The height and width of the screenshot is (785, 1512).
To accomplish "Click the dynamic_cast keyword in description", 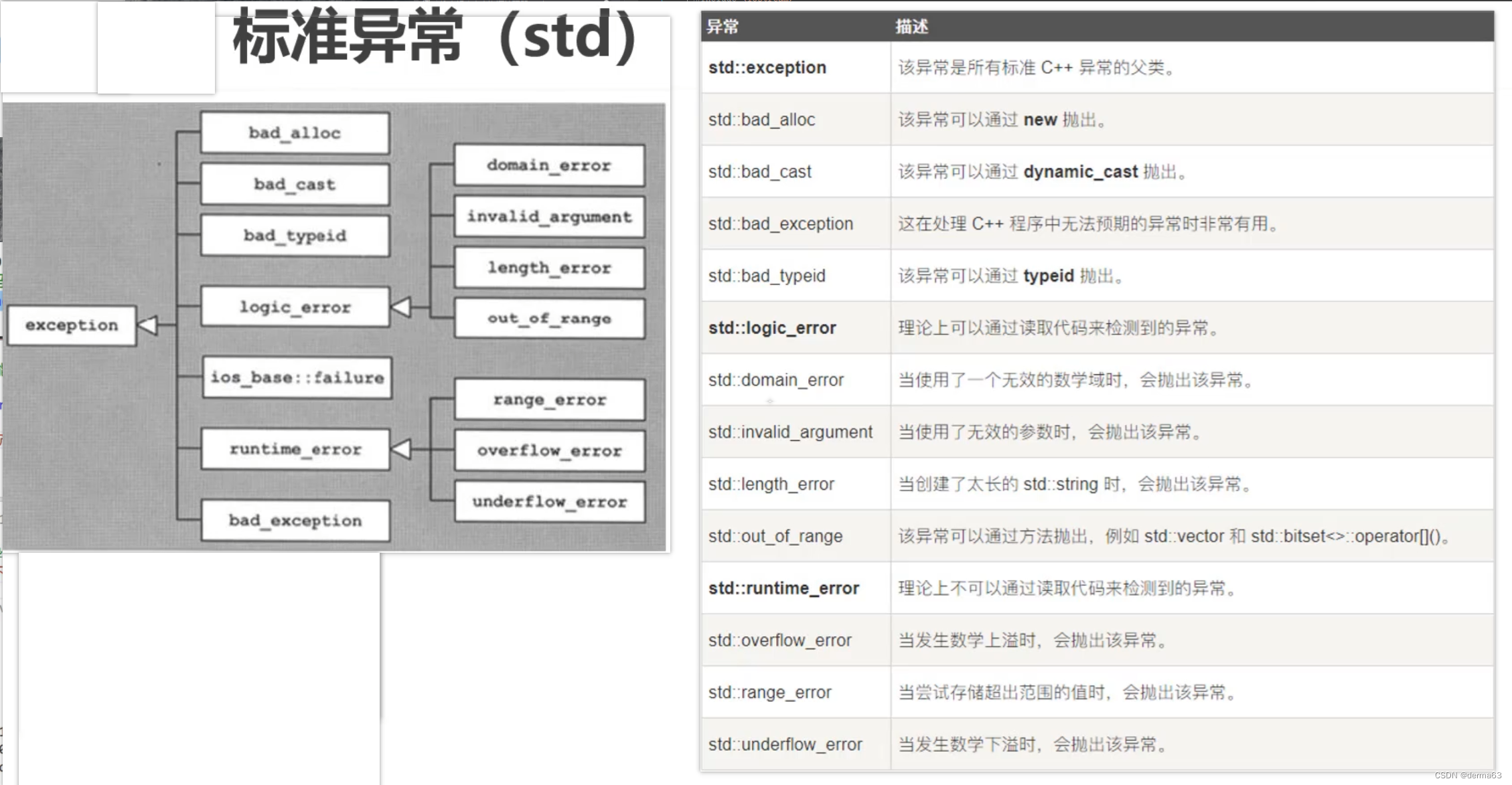I will (x=1080, y=172).
